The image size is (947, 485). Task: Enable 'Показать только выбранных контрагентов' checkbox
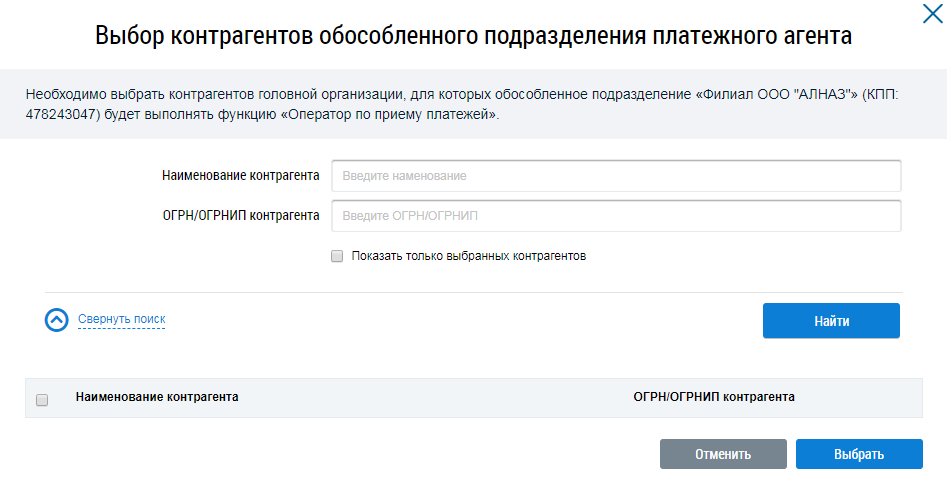tap(337, 256)
